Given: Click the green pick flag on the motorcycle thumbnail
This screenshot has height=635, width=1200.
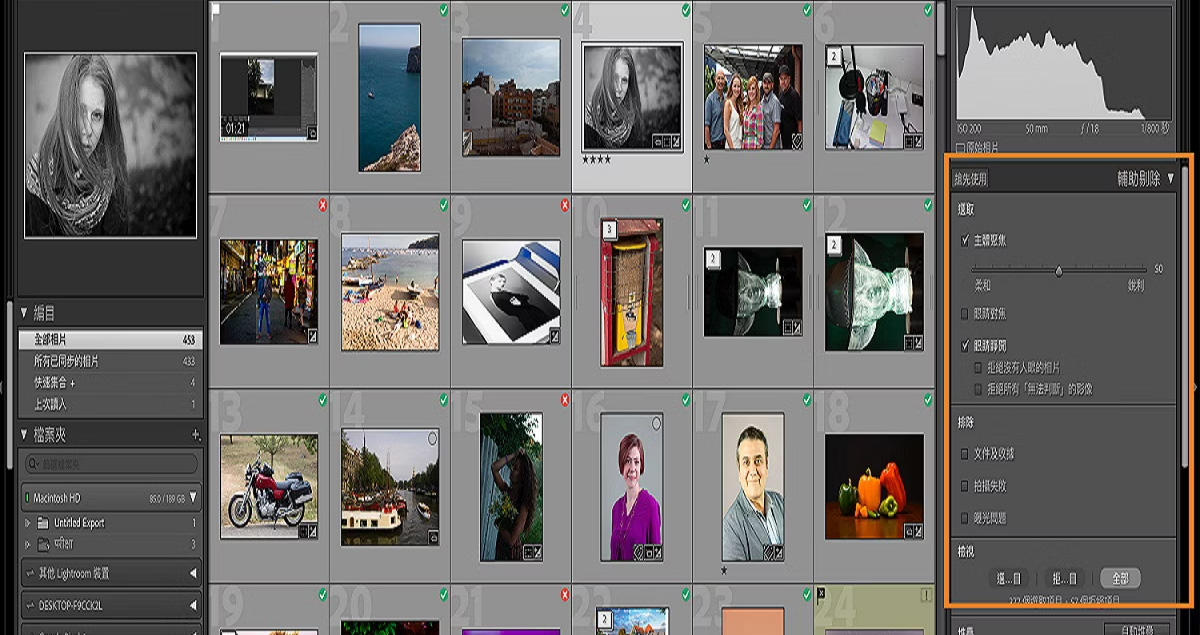Looking at the screenshot, I should coord(323,403).
